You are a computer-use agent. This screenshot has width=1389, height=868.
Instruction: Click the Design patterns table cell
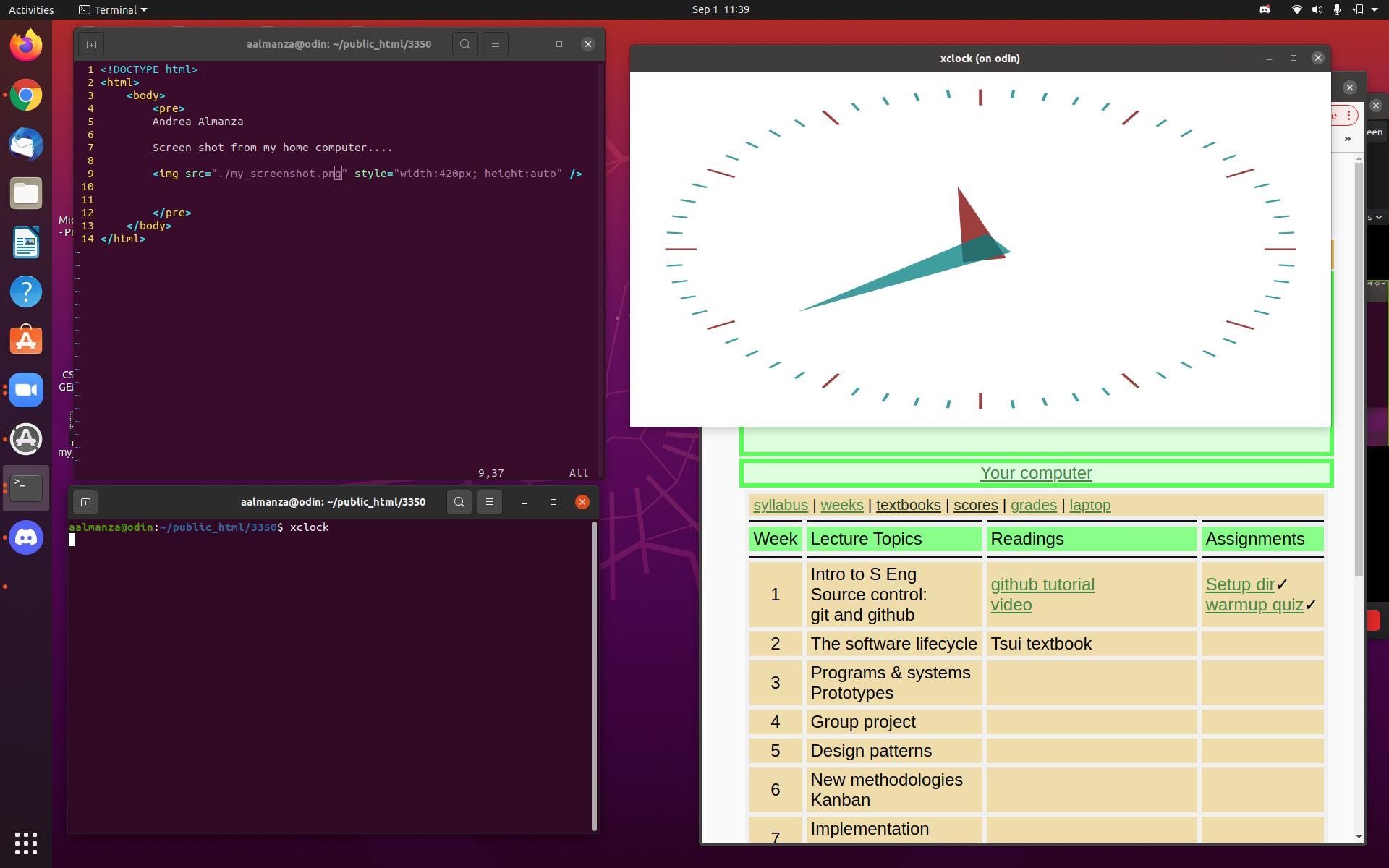pos(894,751)
